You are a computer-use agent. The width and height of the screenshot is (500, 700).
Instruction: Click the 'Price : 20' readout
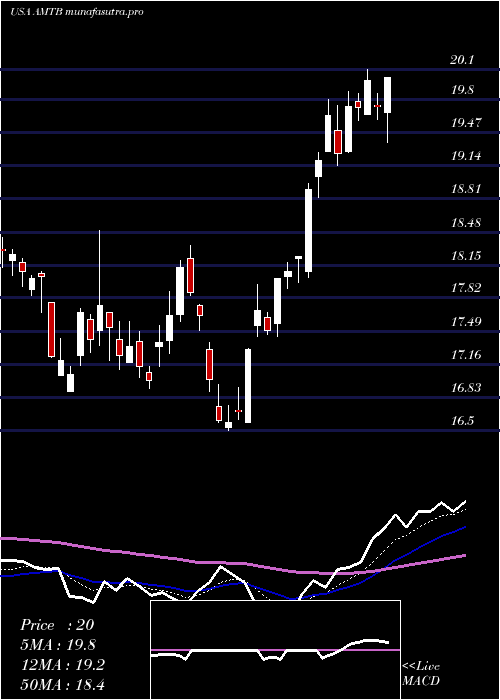point(57,625)
